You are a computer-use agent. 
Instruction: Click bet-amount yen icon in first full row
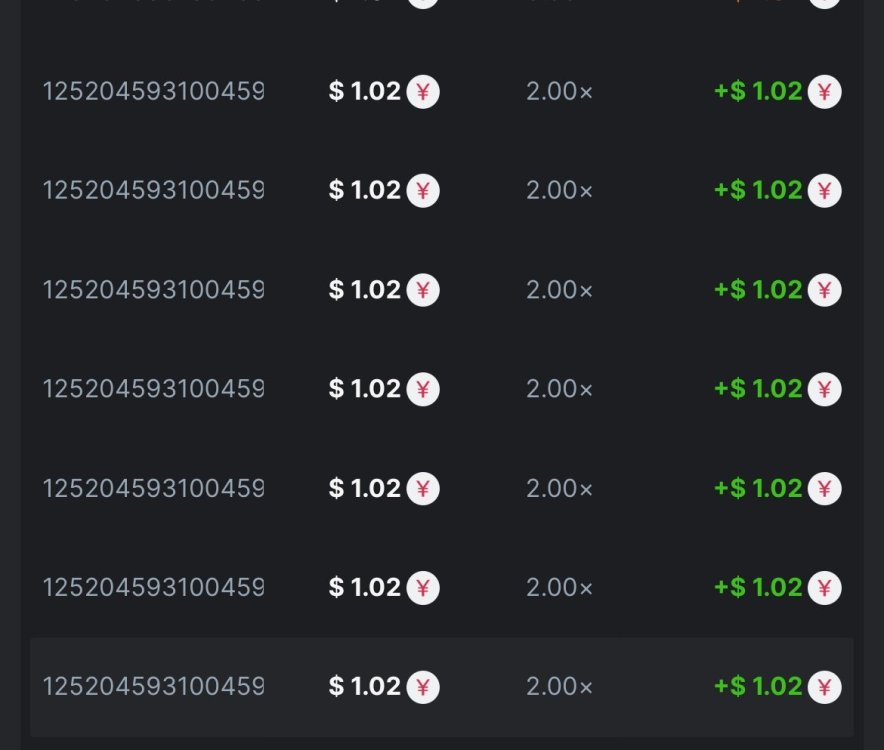coord(423,92)
